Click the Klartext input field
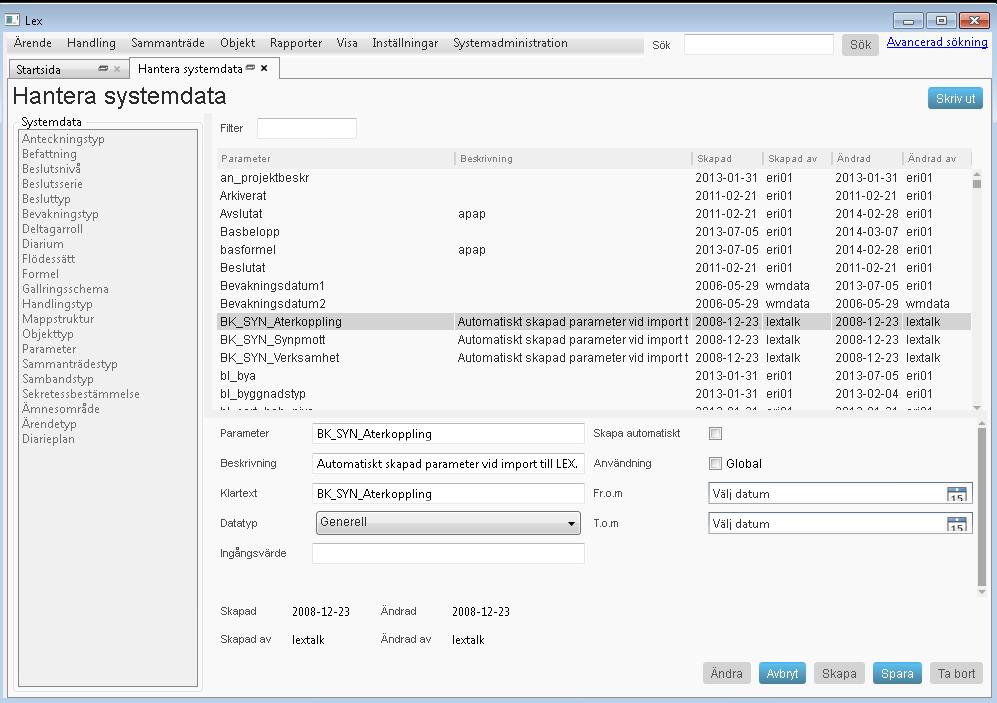The height and width of the screenshot is (703, 997). [x=448, y=493]
